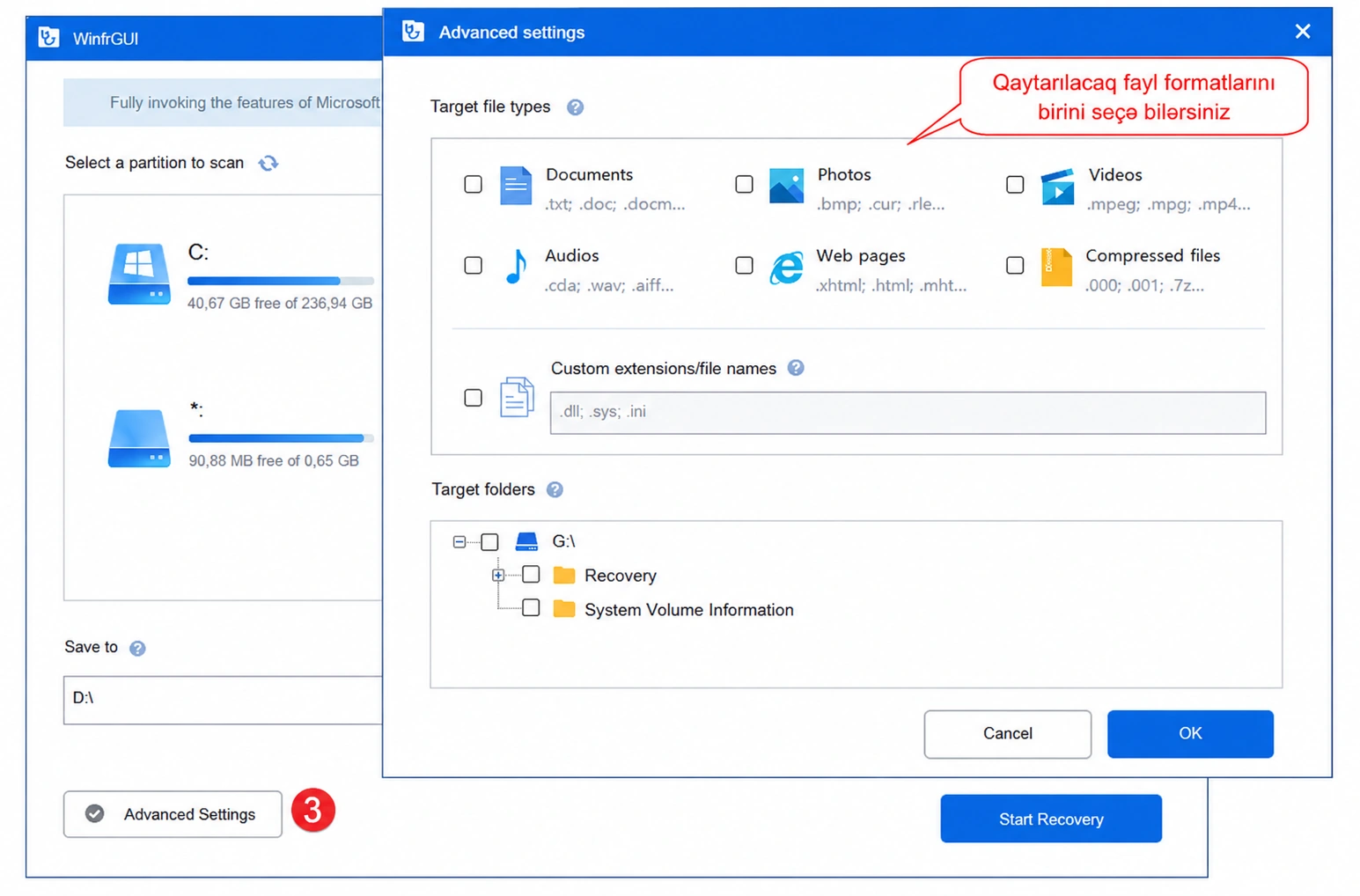1360x896 pixels.
Task: Open help for Target file types
Action: pos(575,107)
